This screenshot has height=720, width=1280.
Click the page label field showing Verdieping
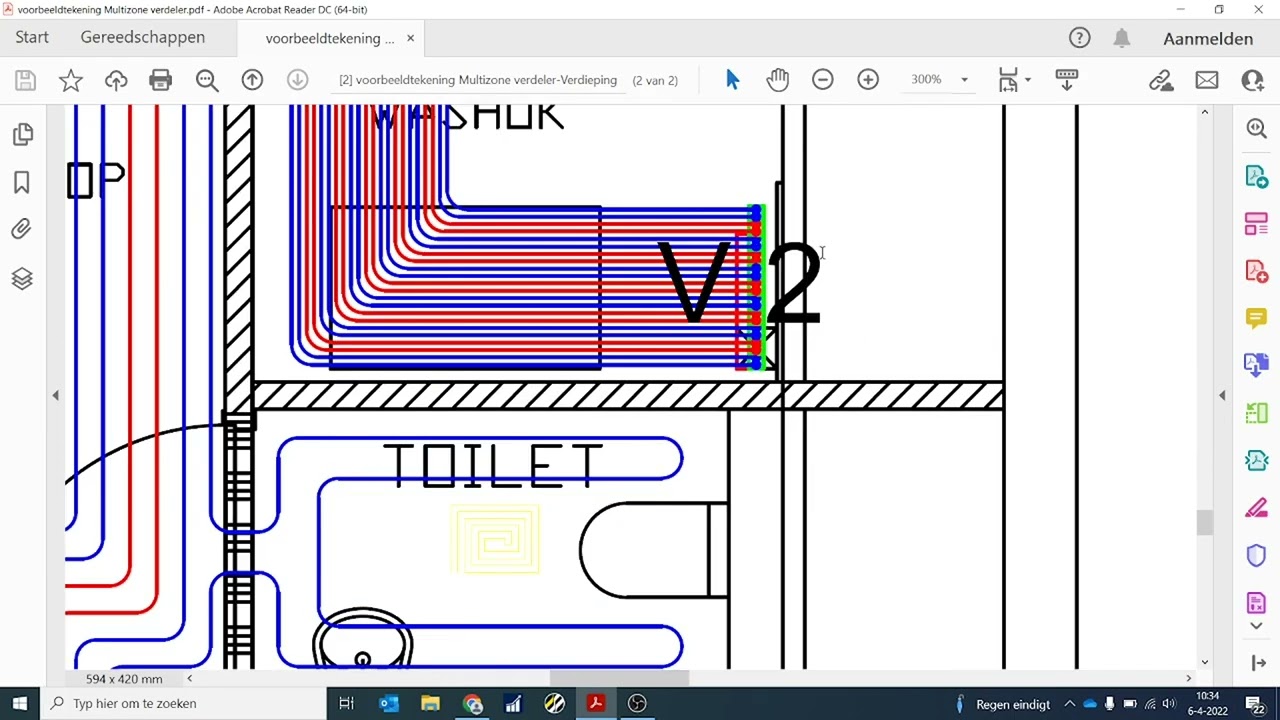(x=478, y=80)
